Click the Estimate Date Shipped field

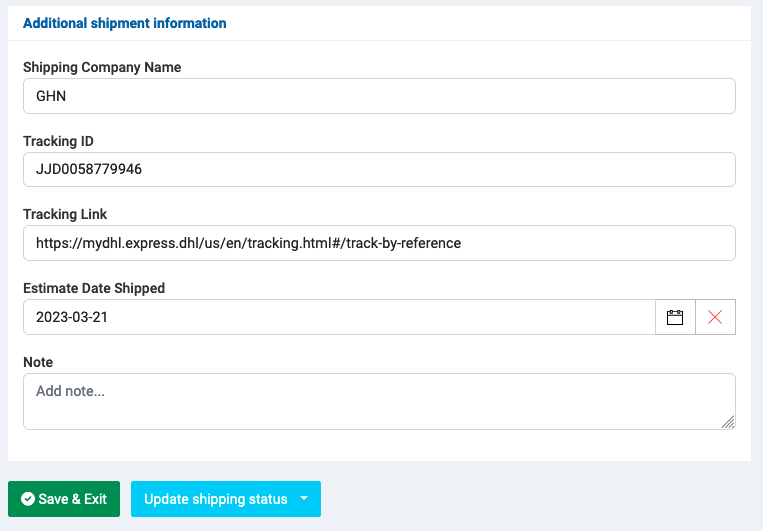(338, 317)
